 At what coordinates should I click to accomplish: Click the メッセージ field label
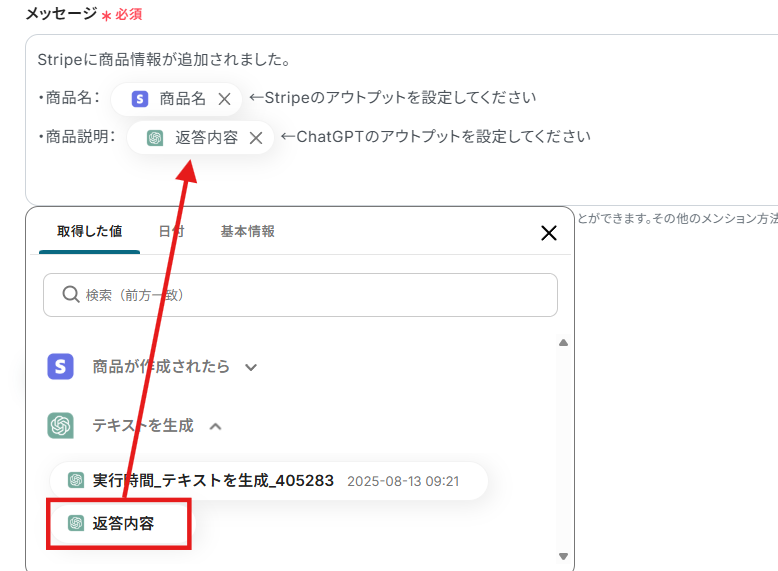pyautogui.click(x=61, y=13)
